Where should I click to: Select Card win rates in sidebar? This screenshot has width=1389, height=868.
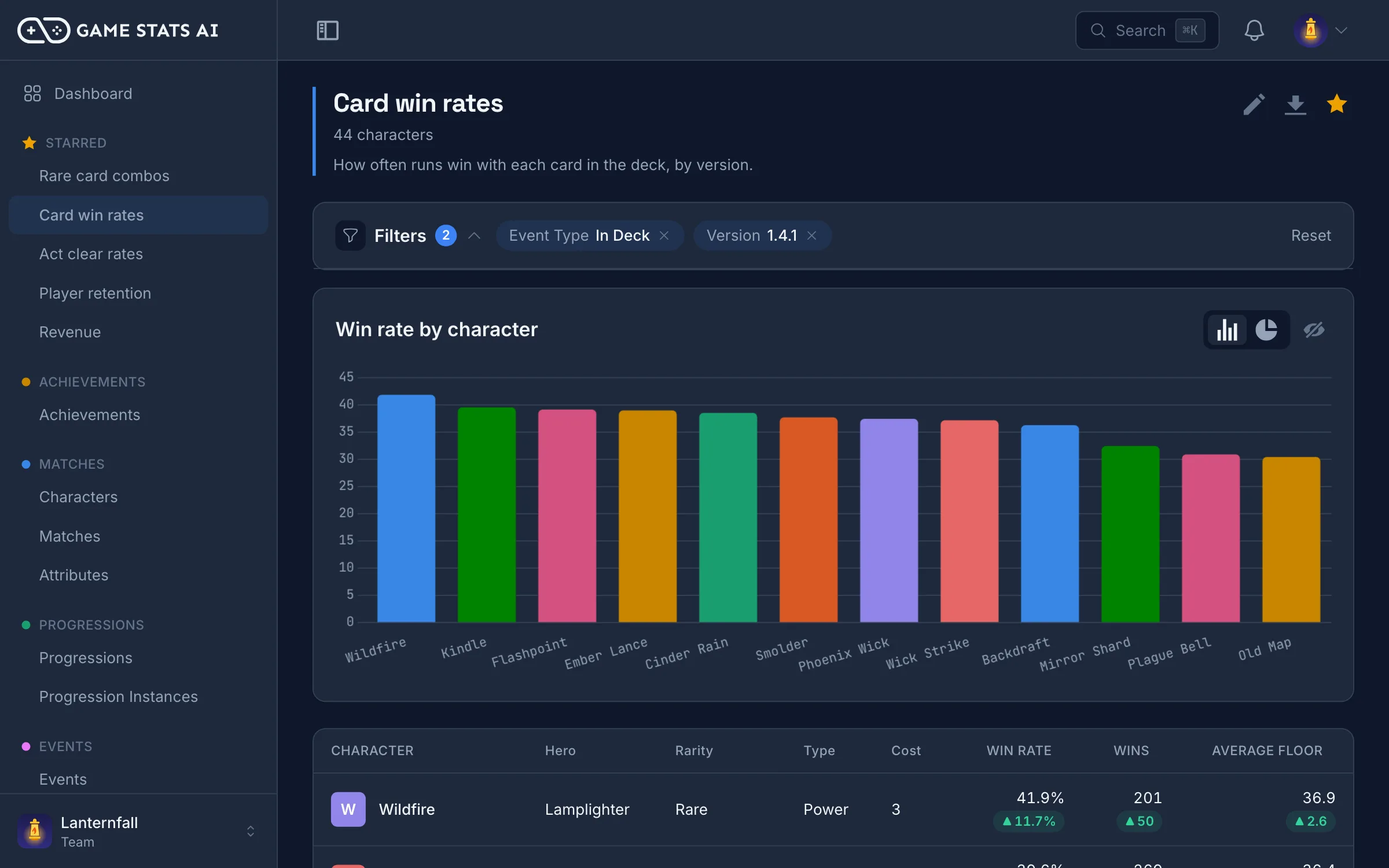pyautogui.click(x=138, y=215)
